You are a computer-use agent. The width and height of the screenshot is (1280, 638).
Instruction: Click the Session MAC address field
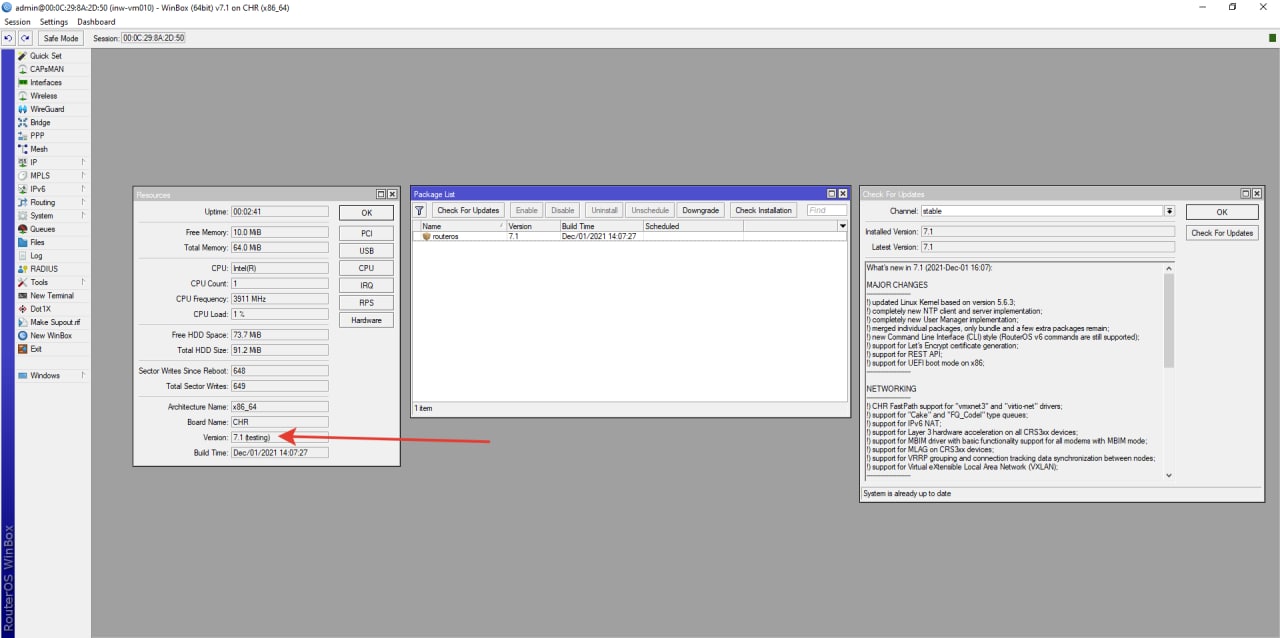click(154, 38)
